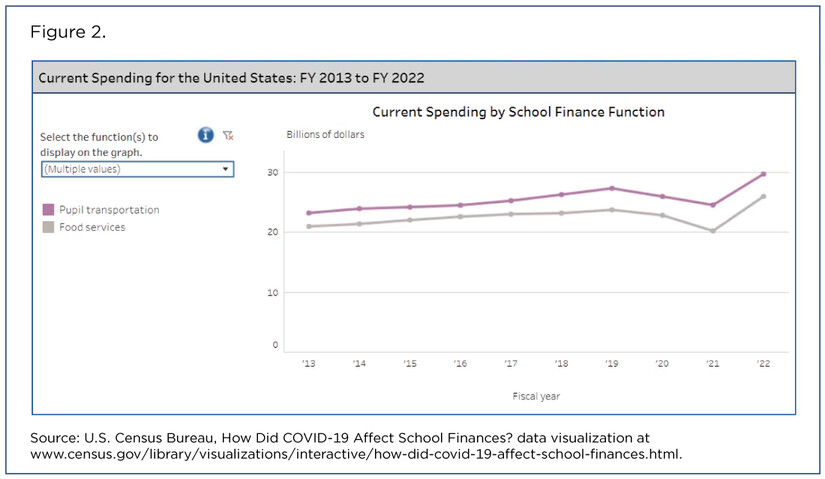Click the Fiscal year axis title
The height and width of the screenshot is (479, 825).
[x=535, y=396]
